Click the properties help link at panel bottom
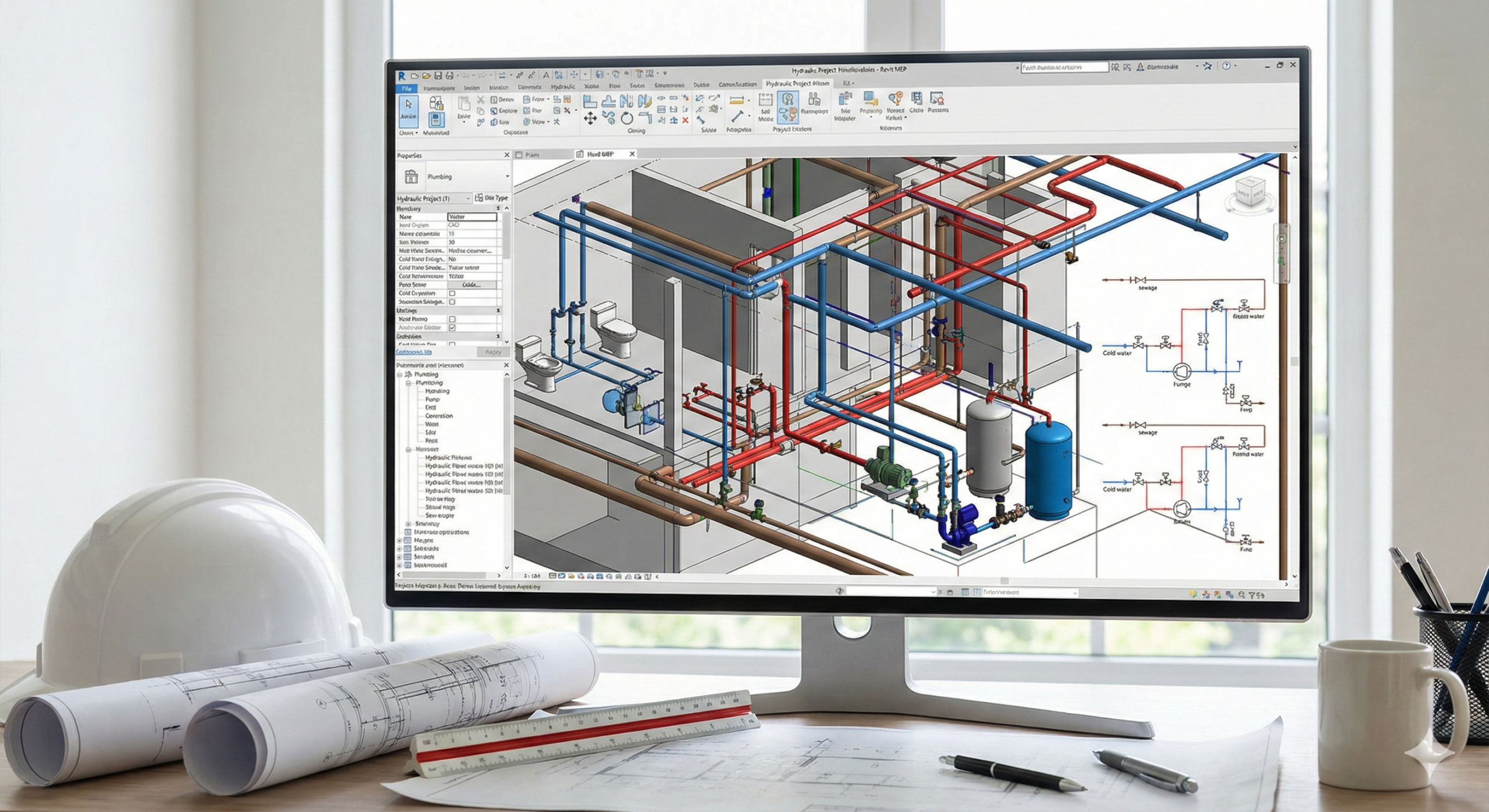This screenshot has width=1489, height=812. [x=414, y=352]
